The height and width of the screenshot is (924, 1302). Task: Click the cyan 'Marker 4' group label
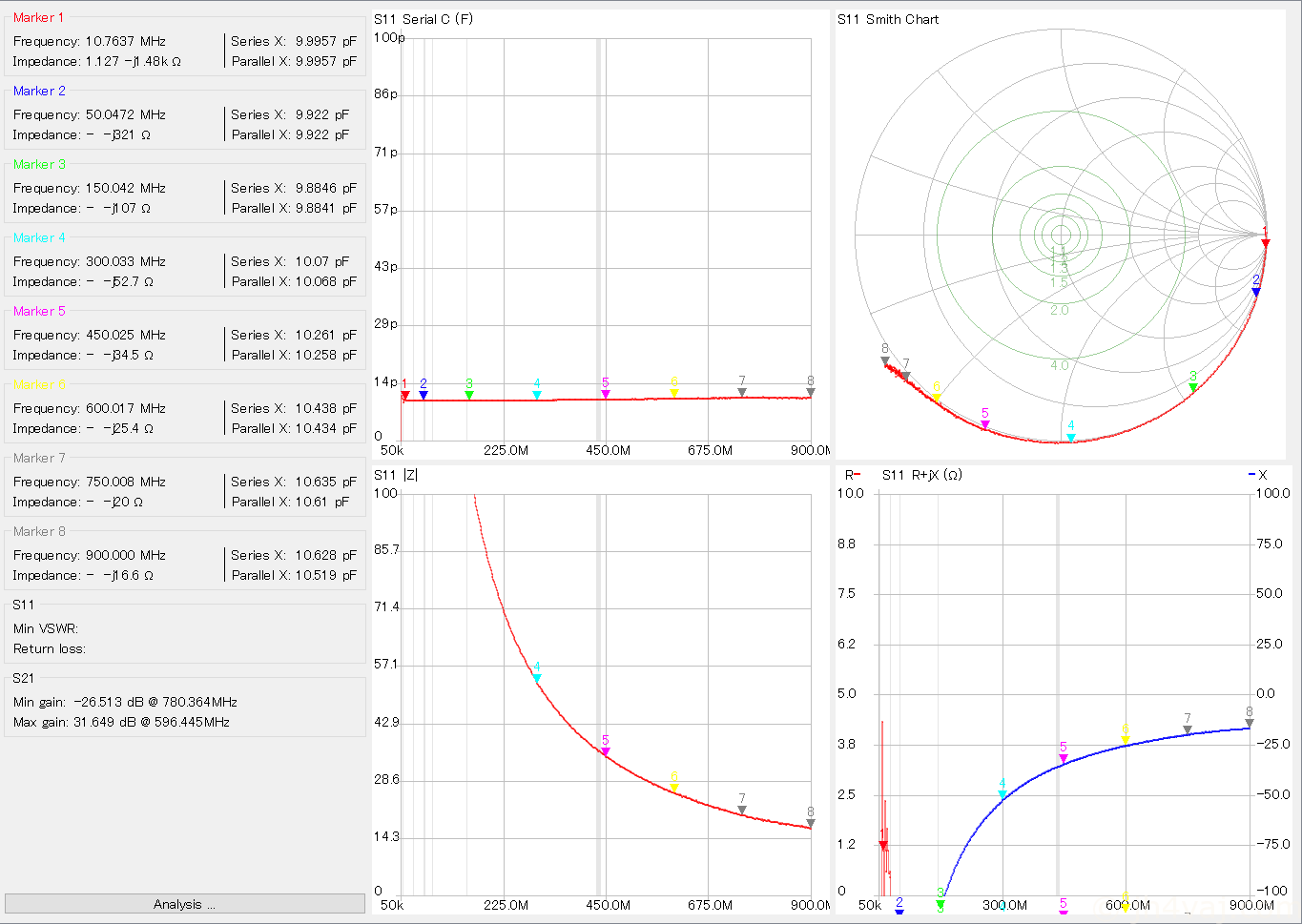pyautogui.click(x=39, y=237)
